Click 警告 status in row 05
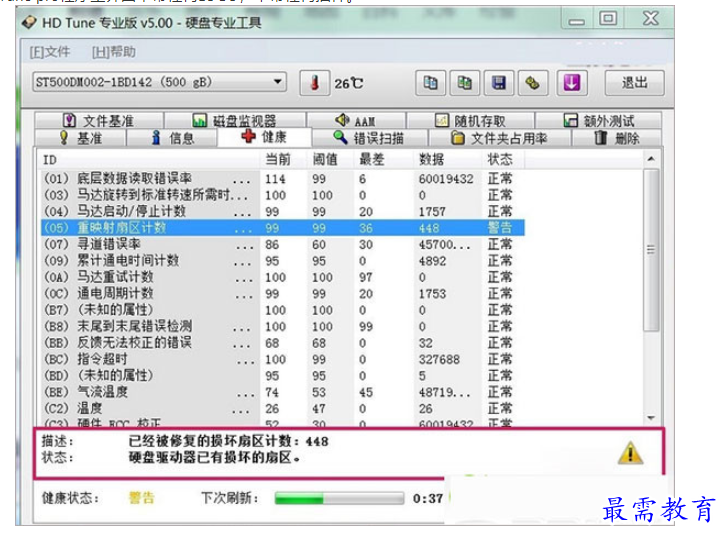Image resolution: width=724 pixels, height=541 pixels. click(500, 228)
